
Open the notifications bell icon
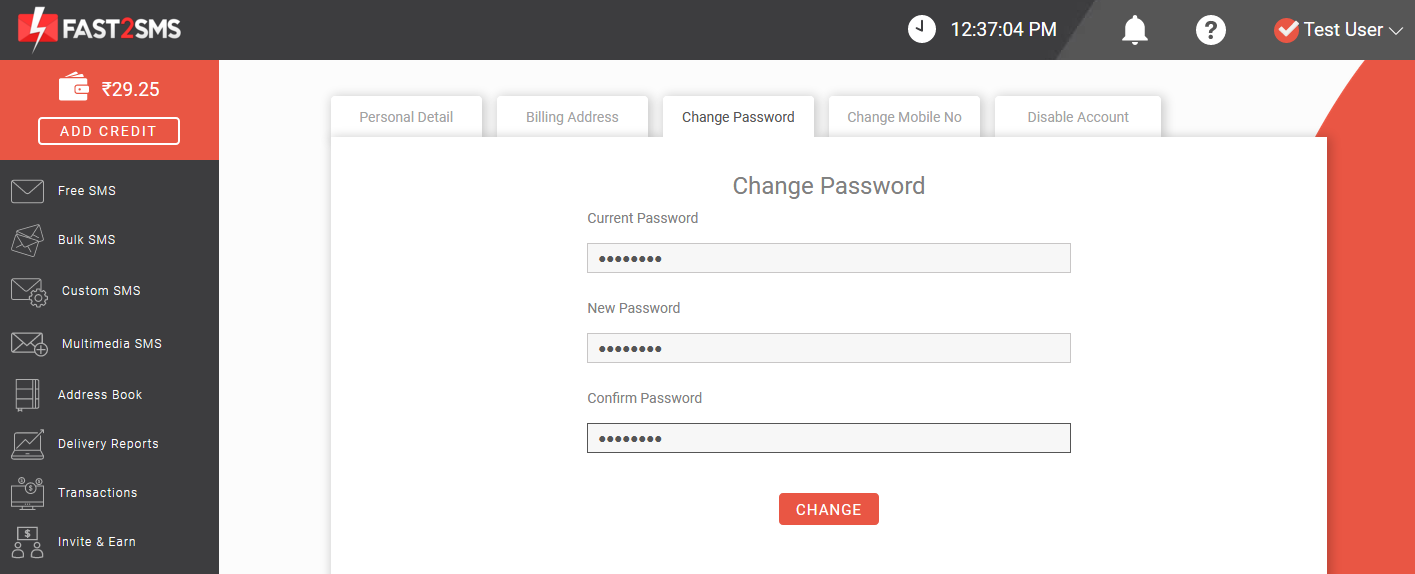1134,30
